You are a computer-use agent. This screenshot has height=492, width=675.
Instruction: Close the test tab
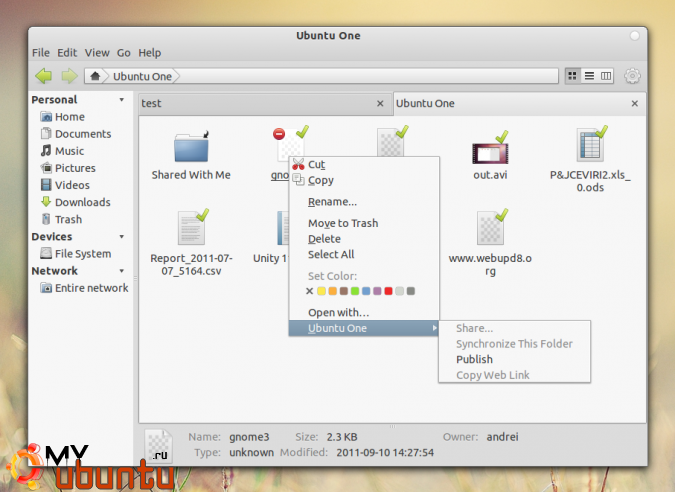(380, 104)
